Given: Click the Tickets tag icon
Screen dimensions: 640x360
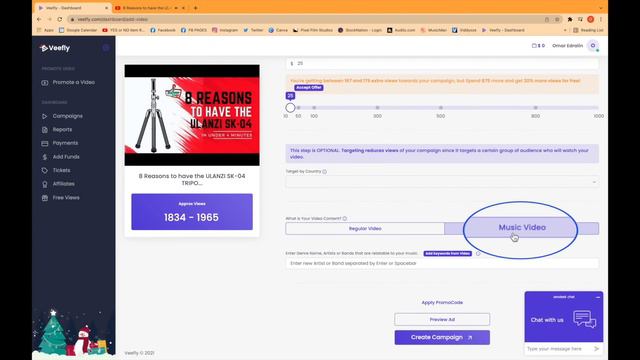Looking at the screenshot, I should tap(44, 170).
